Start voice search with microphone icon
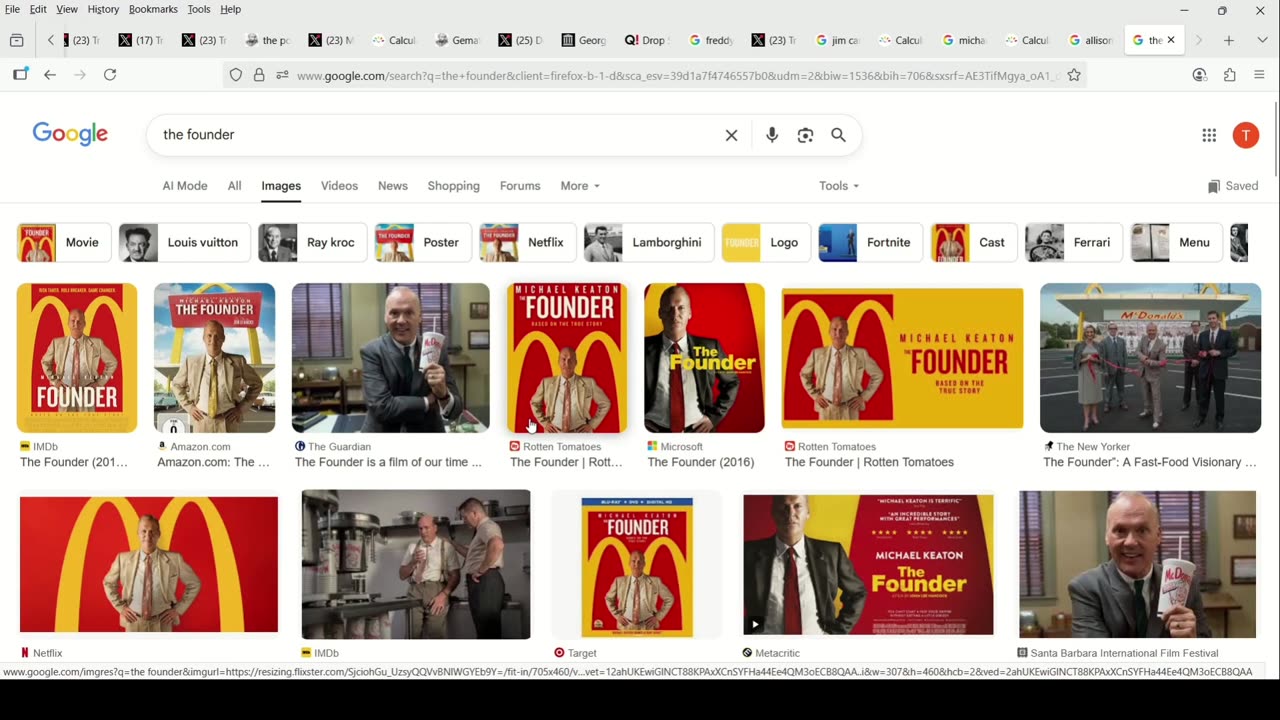This screenshot has height=720, width=1280. pyautogui.click(x=772, y=135)
